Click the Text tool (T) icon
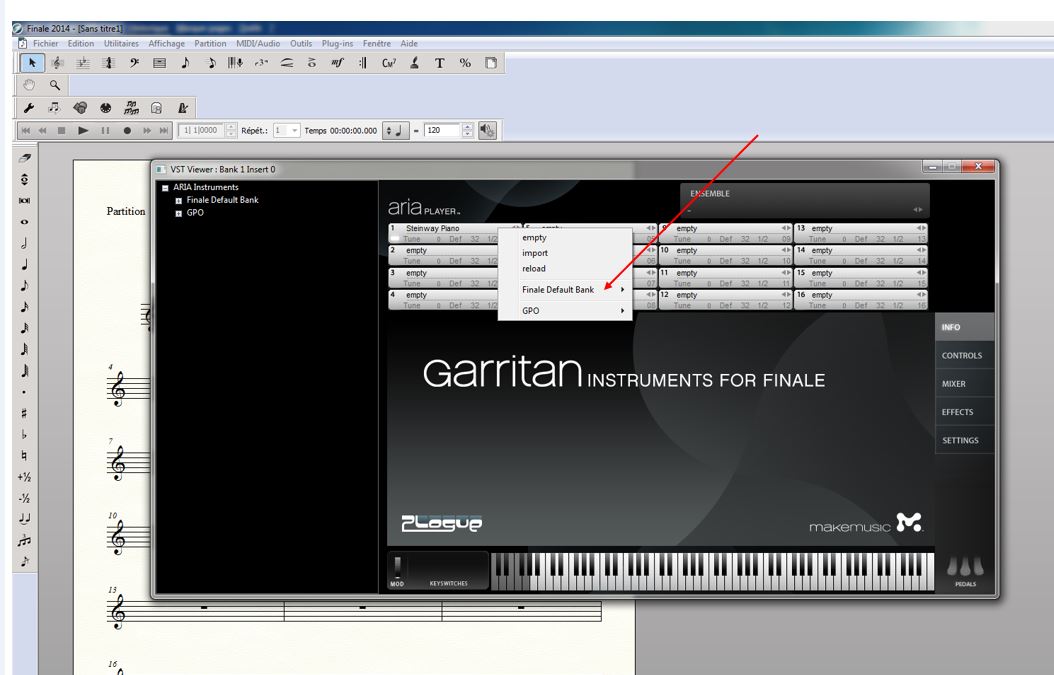This screenshot has height=675, width=1054. click(439, 63)
